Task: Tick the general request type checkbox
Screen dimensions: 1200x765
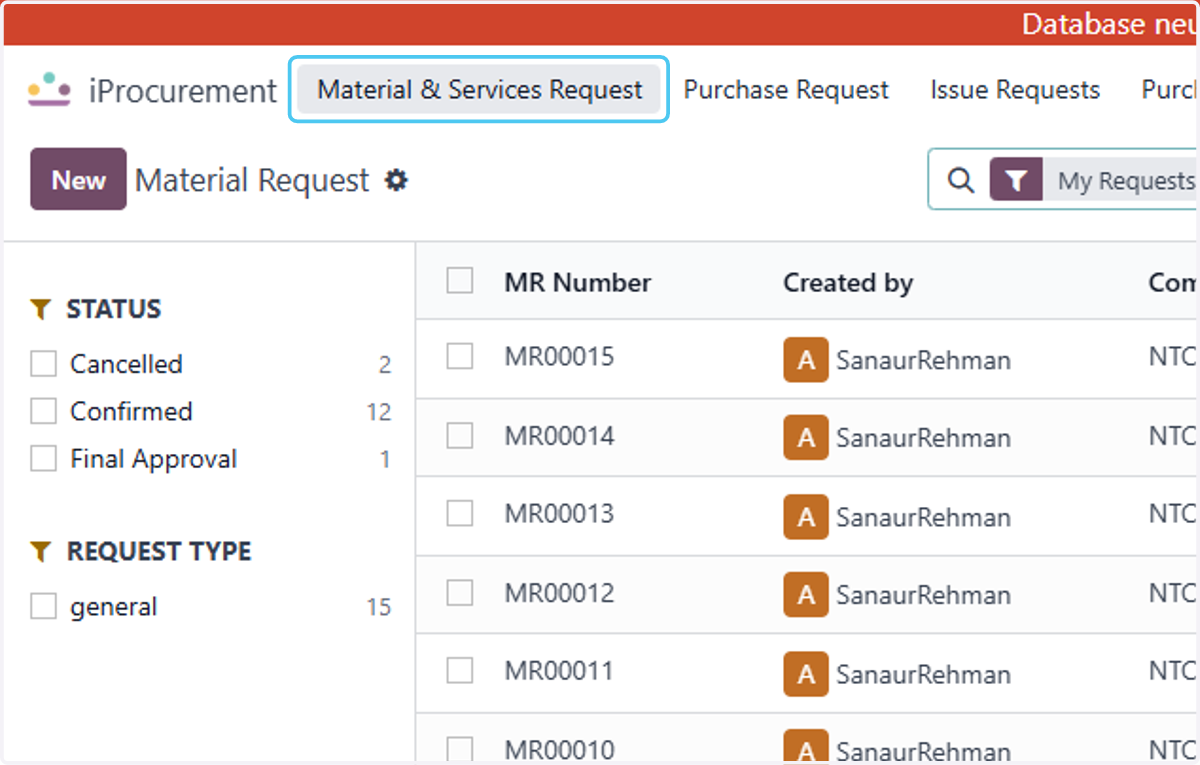Action: (x=43, y=607)
